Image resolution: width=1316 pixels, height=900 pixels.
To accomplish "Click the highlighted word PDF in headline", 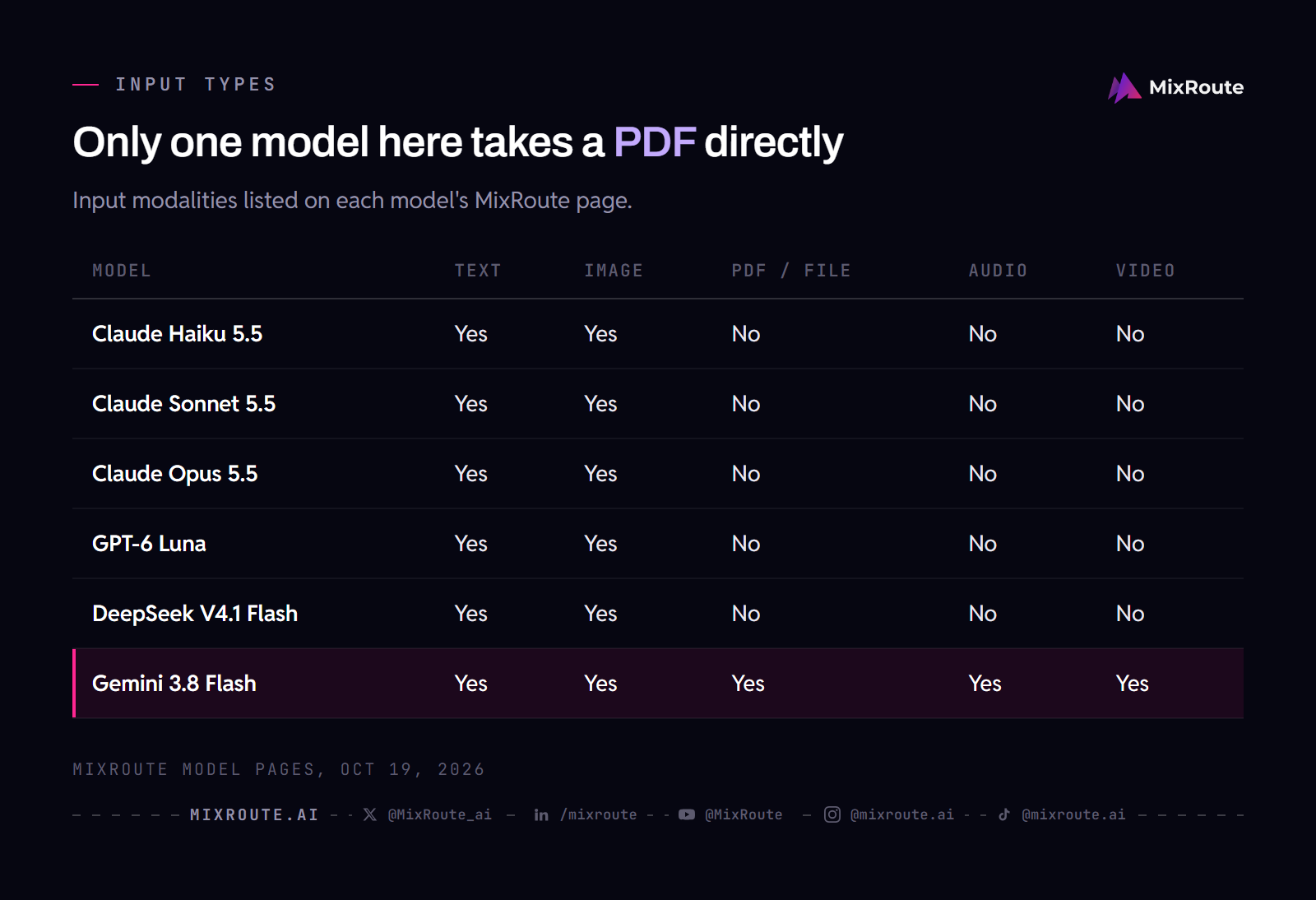I will [x=655, y=142].
